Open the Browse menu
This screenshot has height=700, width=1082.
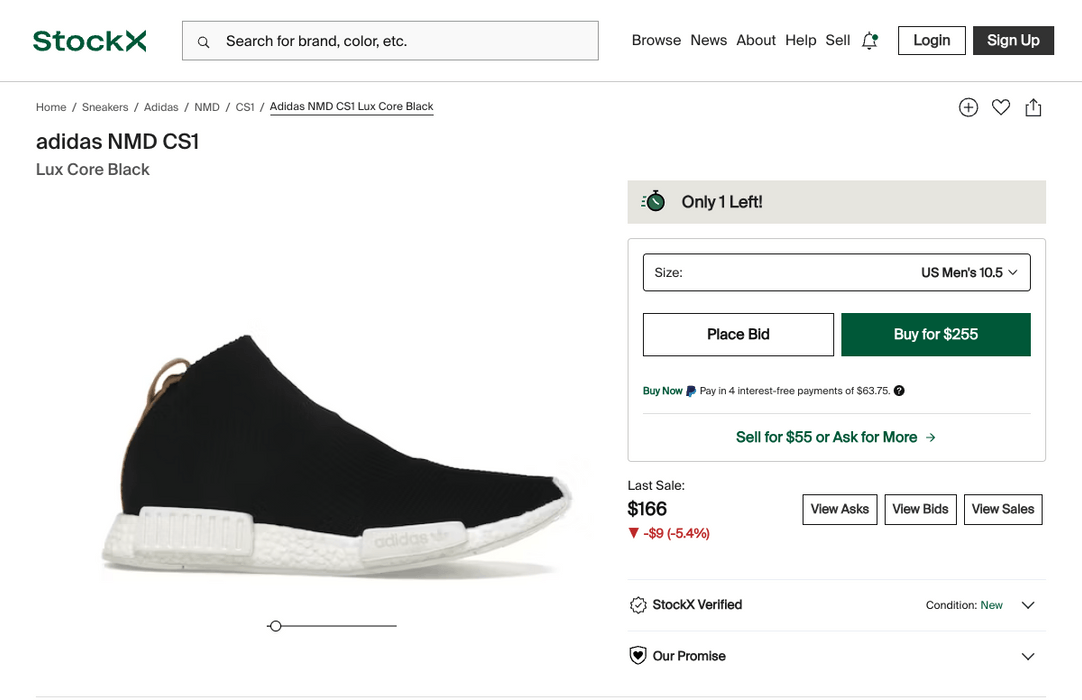(656, 41)
